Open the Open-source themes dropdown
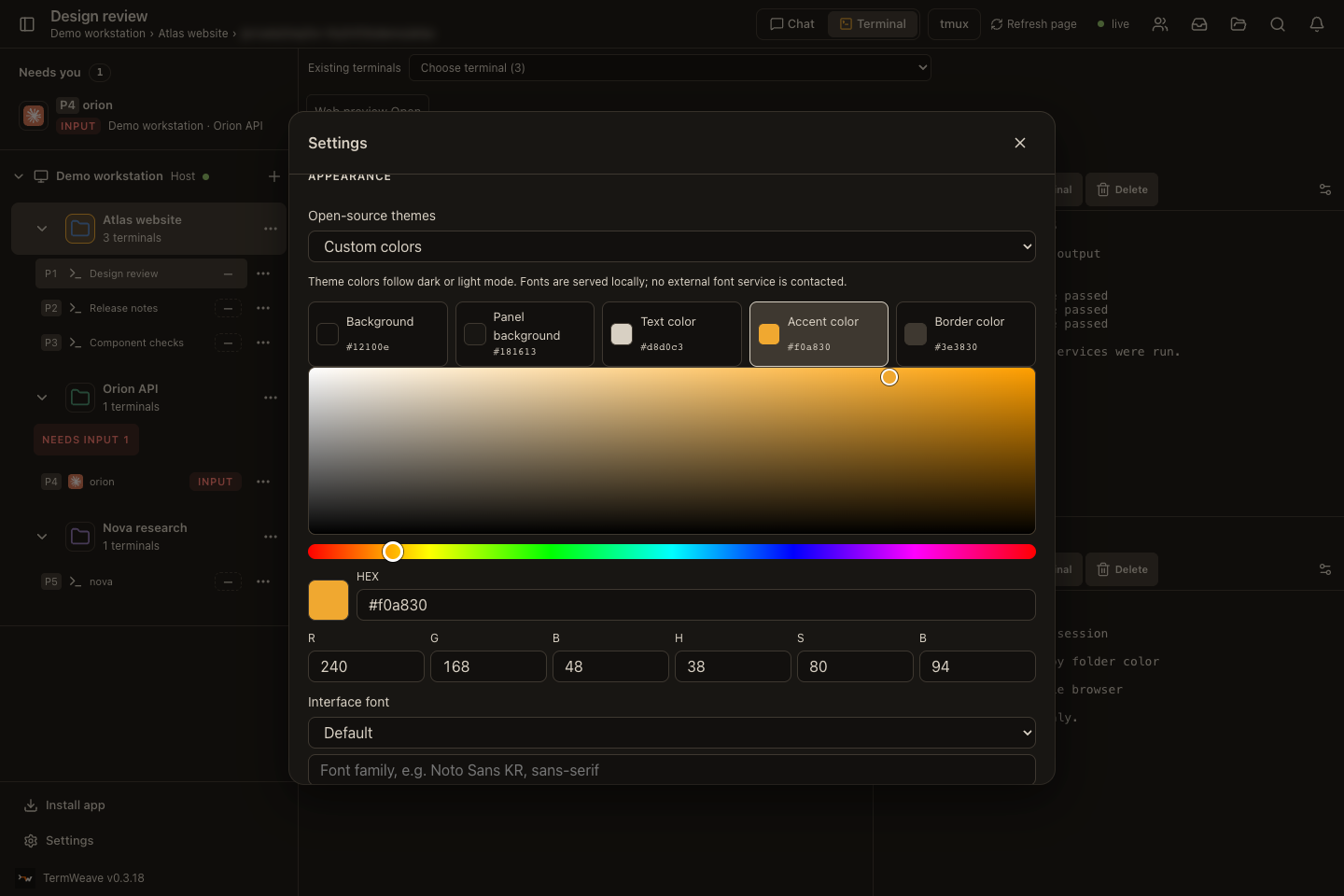 [672, 246]
